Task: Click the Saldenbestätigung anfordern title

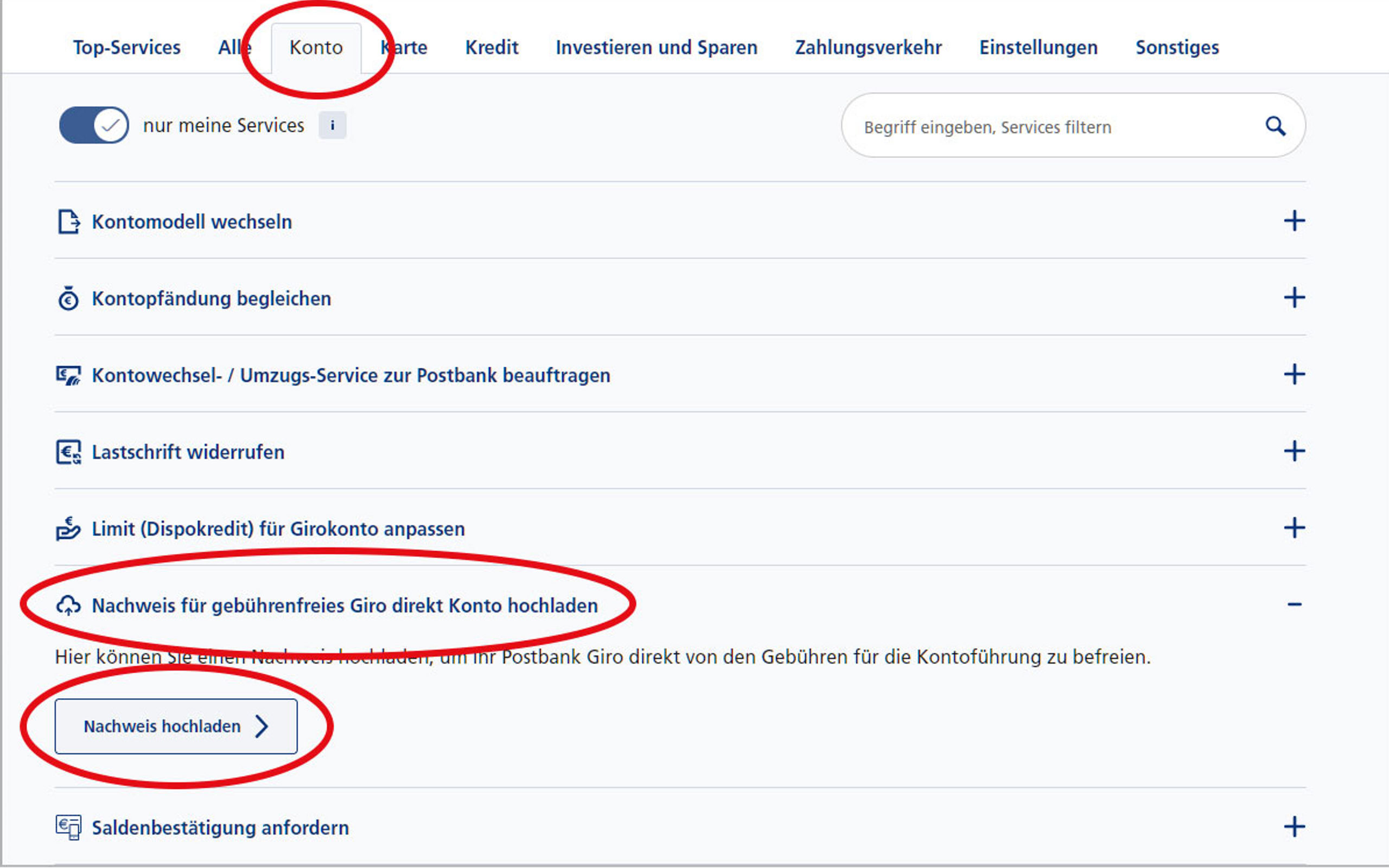Action: coord(220,828)
